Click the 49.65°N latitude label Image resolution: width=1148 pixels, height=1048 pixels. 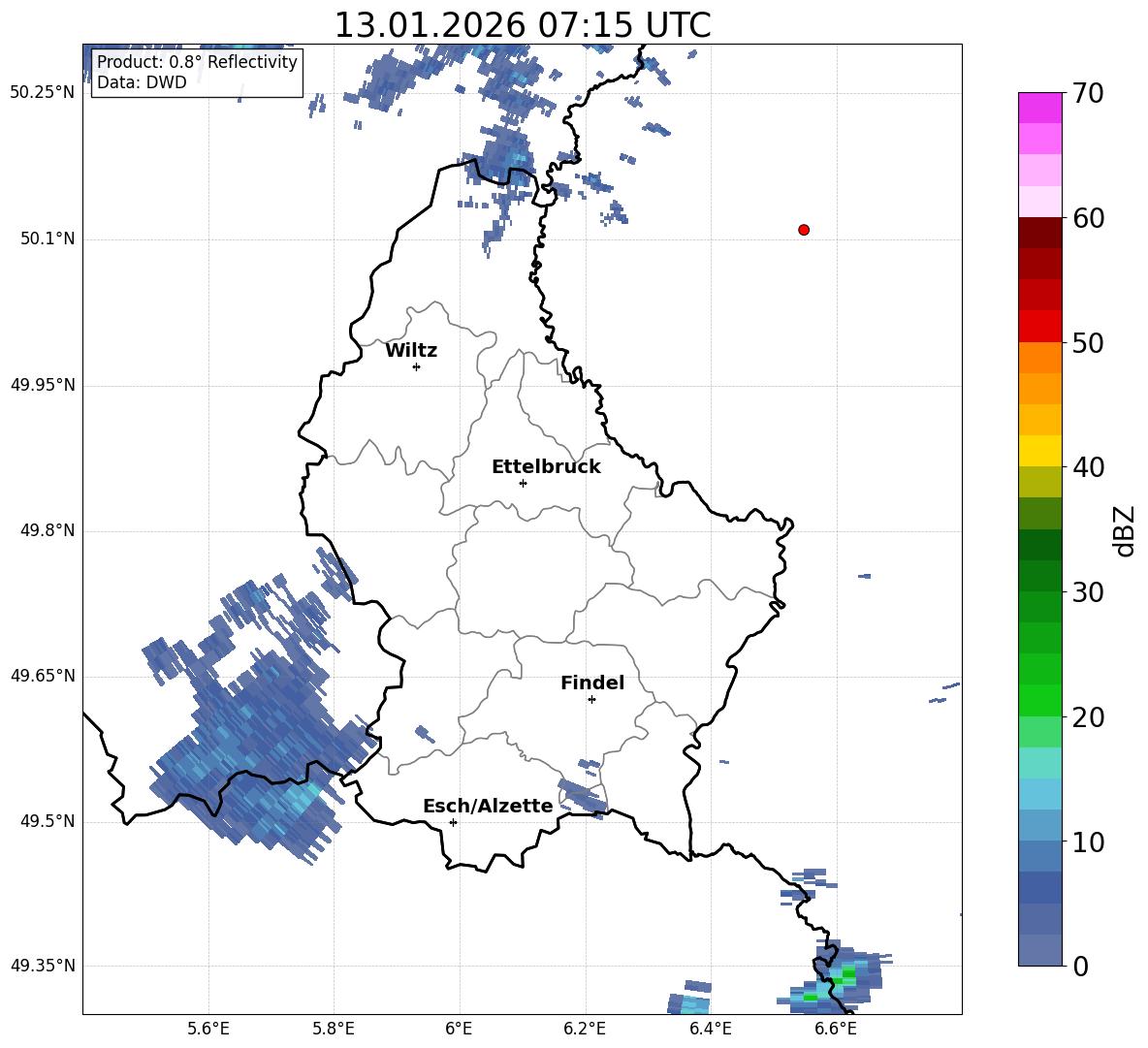[x=43, y=676]
